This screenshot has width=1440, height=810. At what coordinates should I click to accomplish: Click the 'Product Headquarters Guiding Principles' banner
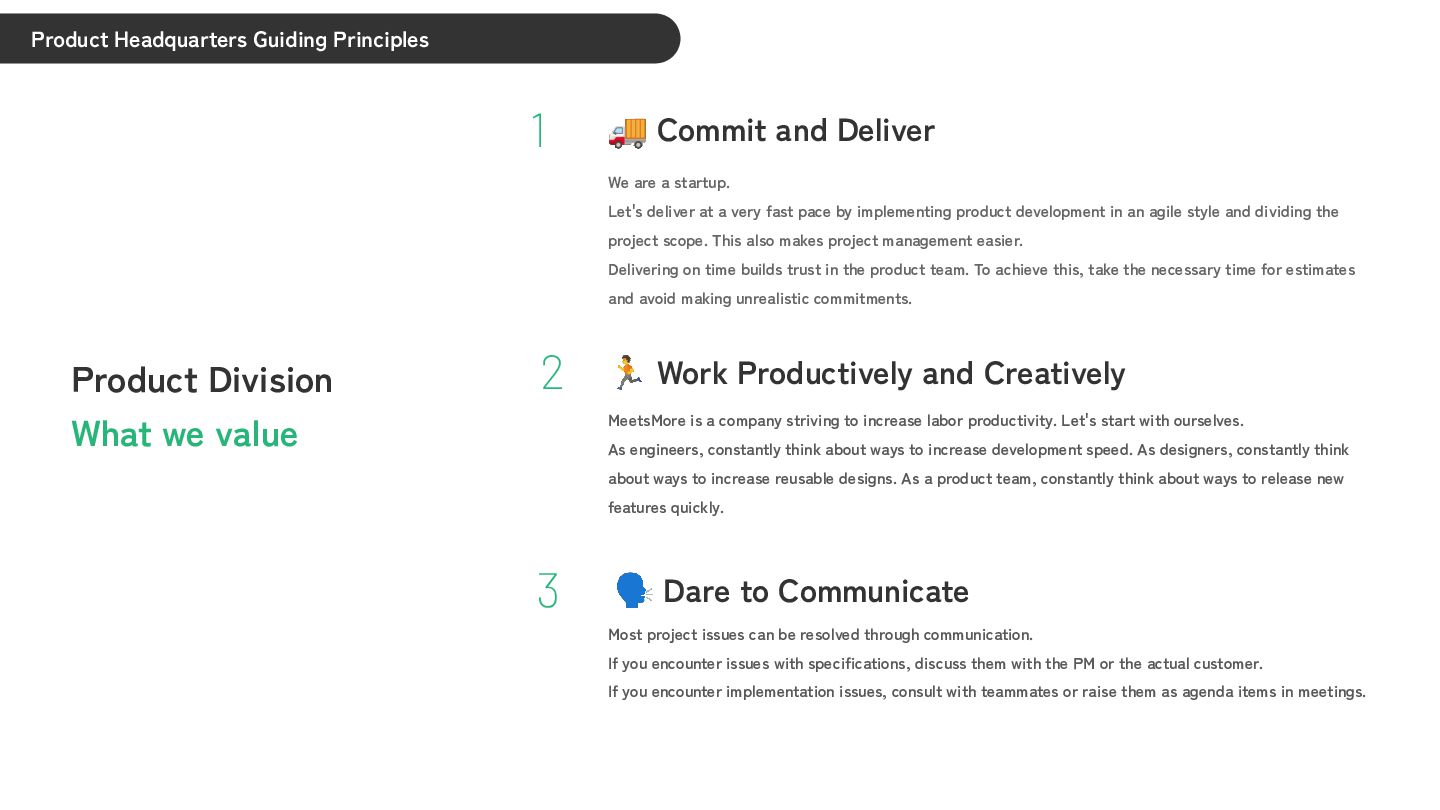coord(230,39)
